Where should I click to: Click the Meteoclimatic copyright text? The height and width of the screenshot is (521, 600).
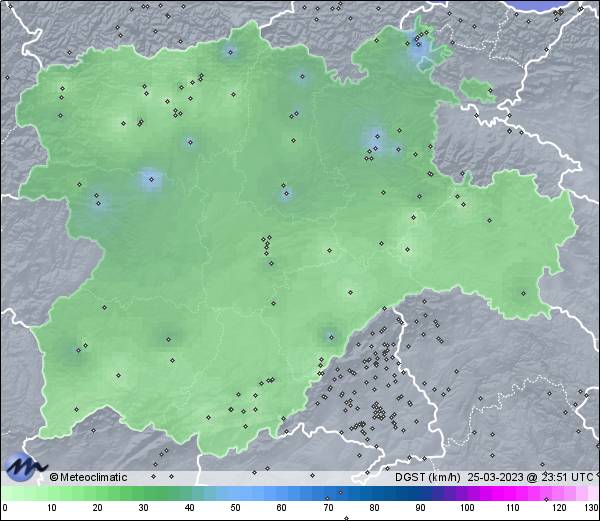click(x=88, y=477)
